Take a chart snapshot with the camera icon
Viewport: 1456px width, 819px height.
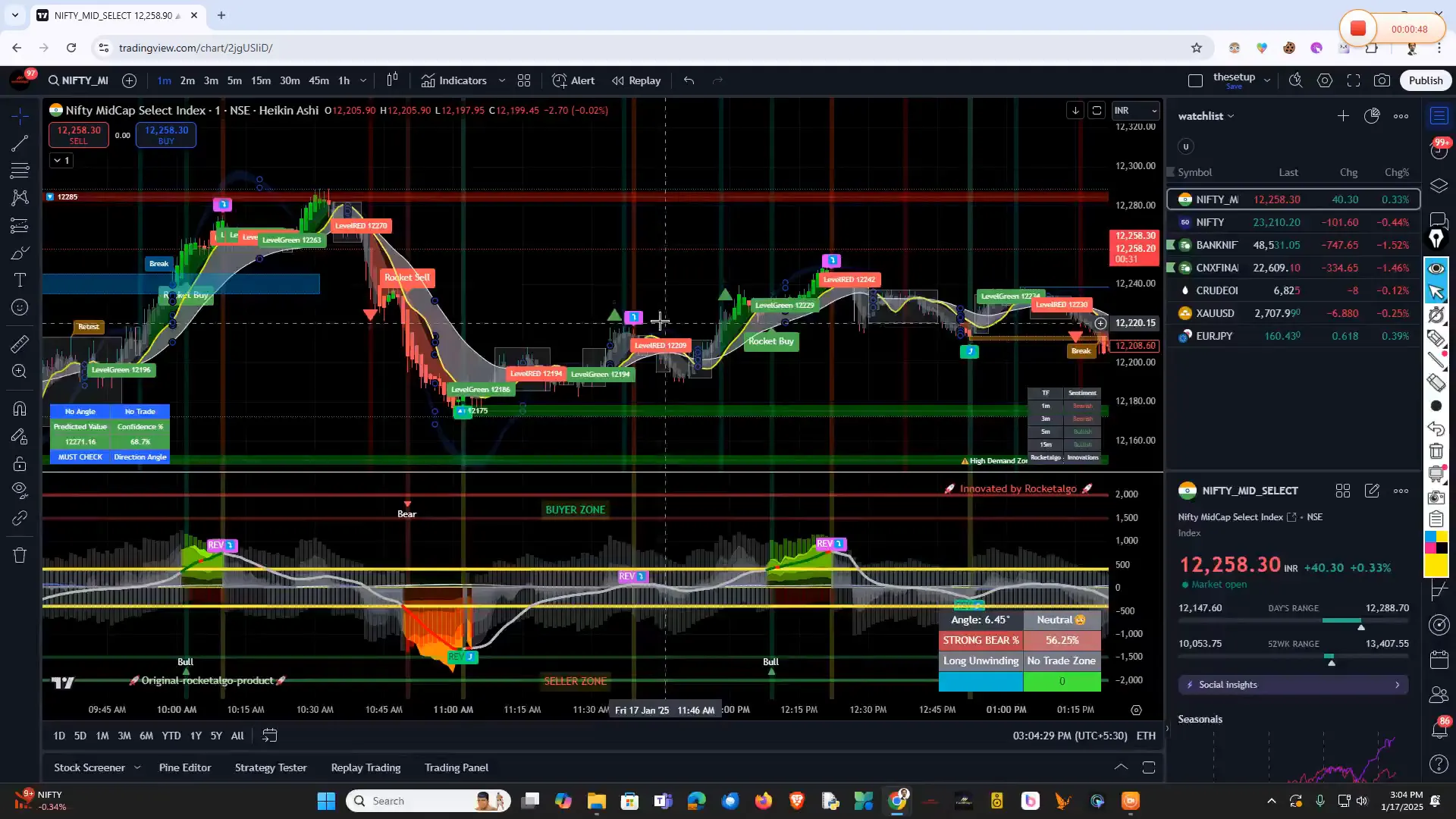[1382, 80]
